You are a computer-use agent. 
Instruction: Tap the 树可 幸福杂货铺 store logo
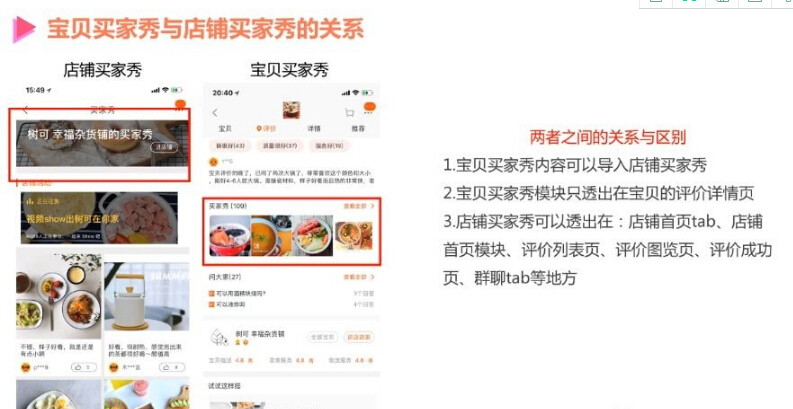(219, 337)
